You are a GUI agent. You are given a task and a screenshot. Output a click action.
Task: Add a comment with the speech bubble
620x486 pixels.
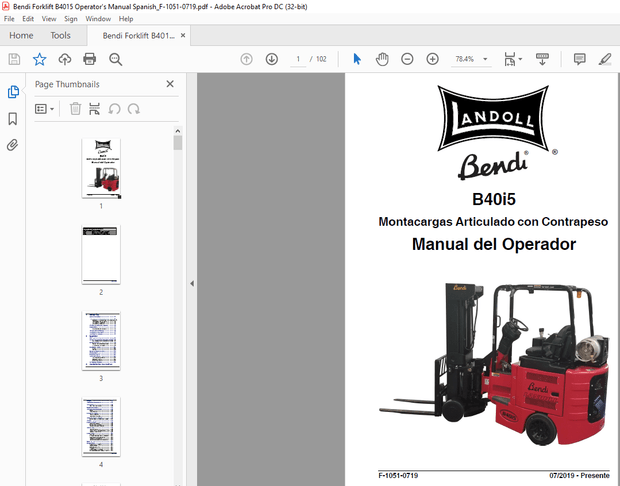tap(579, 59)
